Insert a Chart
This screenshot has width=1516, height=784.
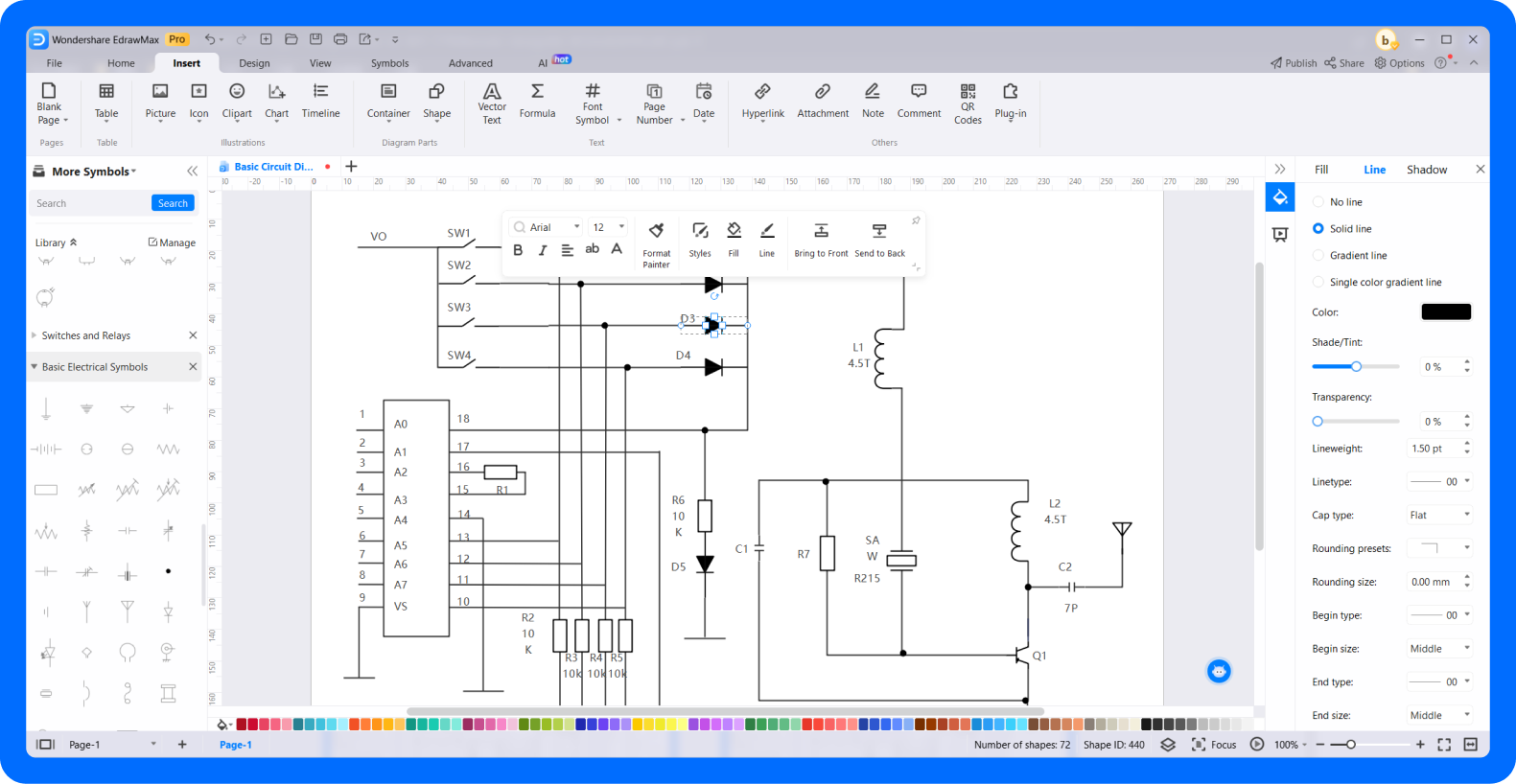click(276, 101)
